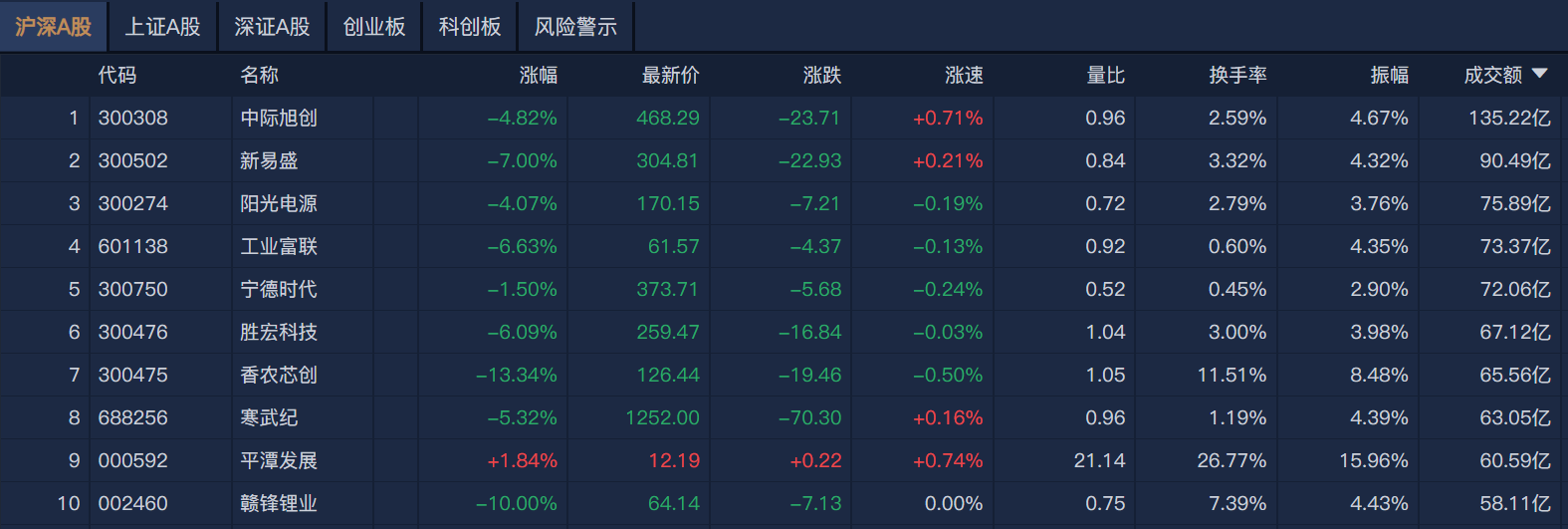The width and height of the screenshot is (1568, 529).
Task: Open the 创业板 tab
Action: click(374, 27)
